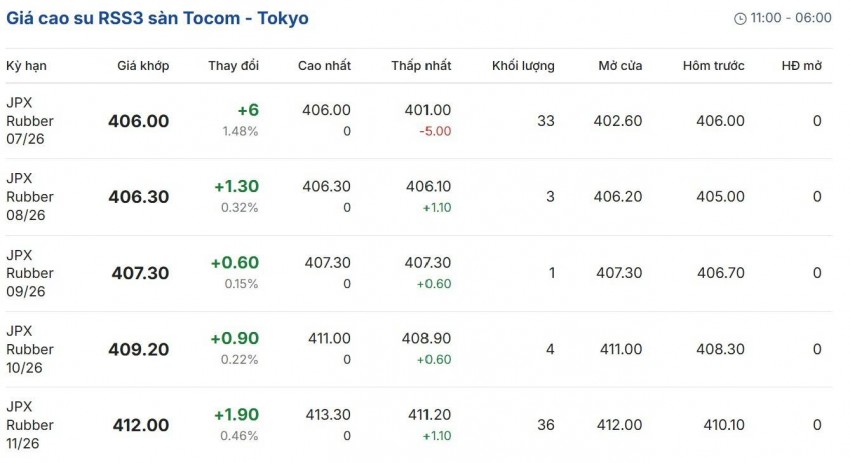
Task: Click the Cao nhất column header
Action: tap(324, 66)
